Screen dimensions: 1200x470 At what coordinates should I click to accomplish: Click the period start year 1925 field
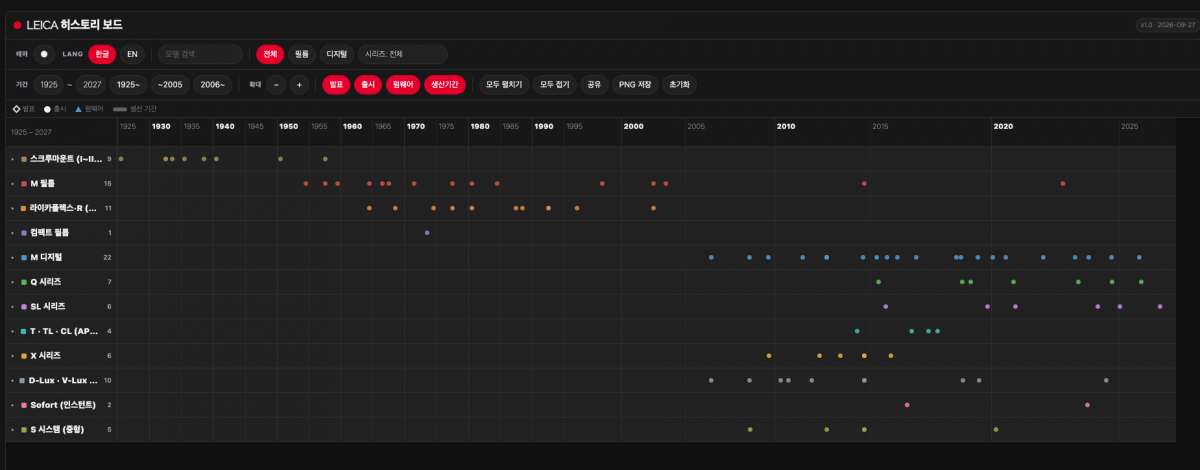(49, 85)
